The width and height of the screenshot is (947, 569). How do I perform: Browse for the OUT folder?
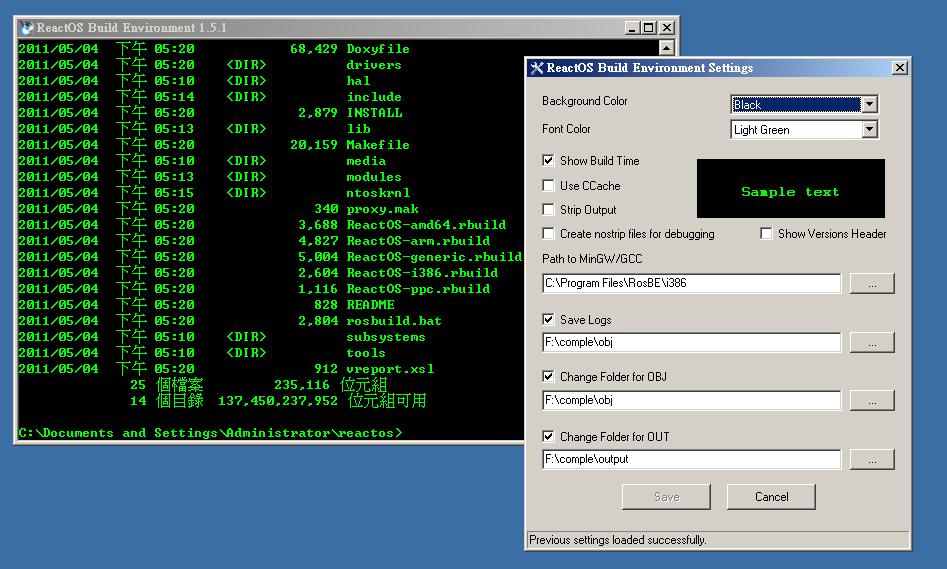(872, 460)
